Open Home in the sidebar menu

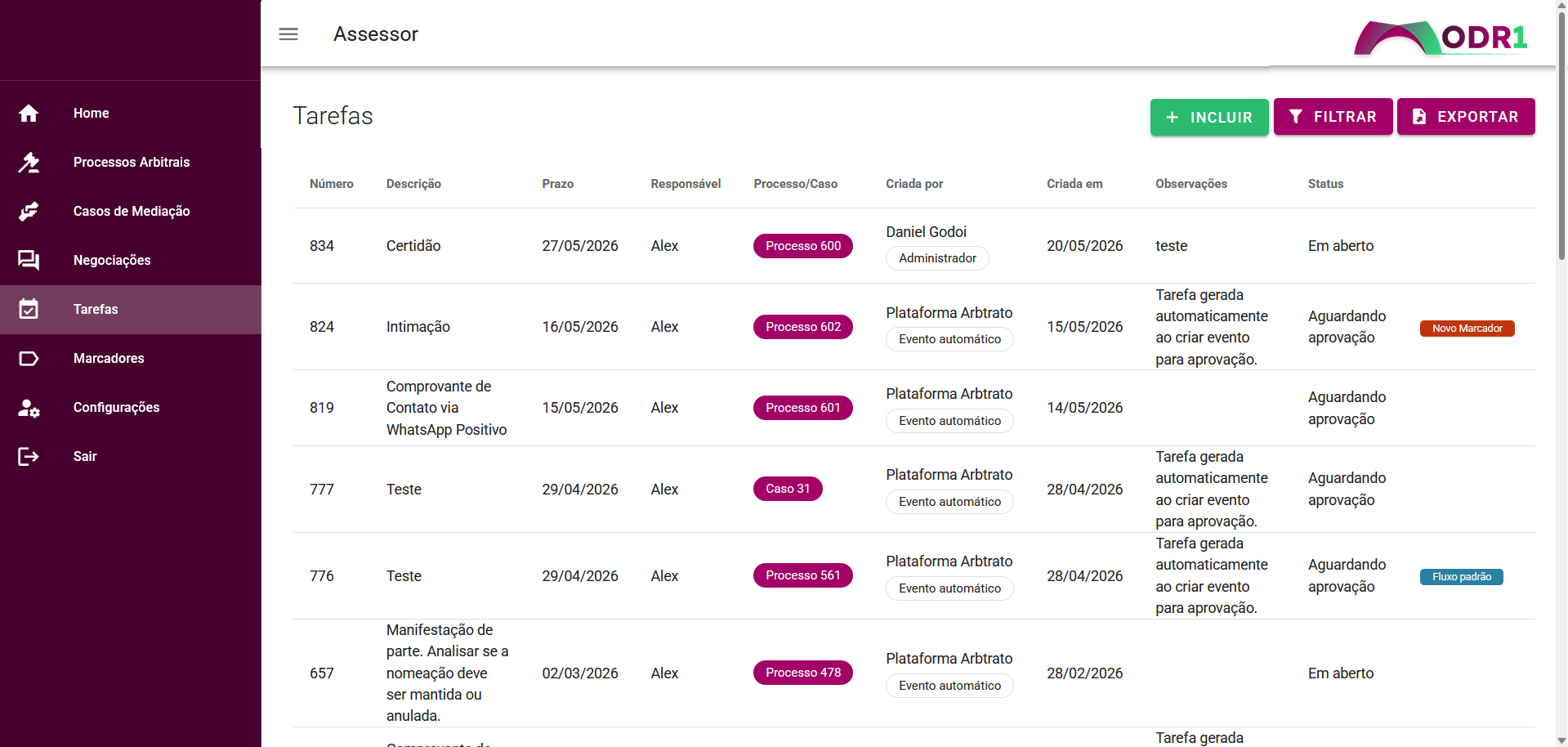tap(131, 113)
